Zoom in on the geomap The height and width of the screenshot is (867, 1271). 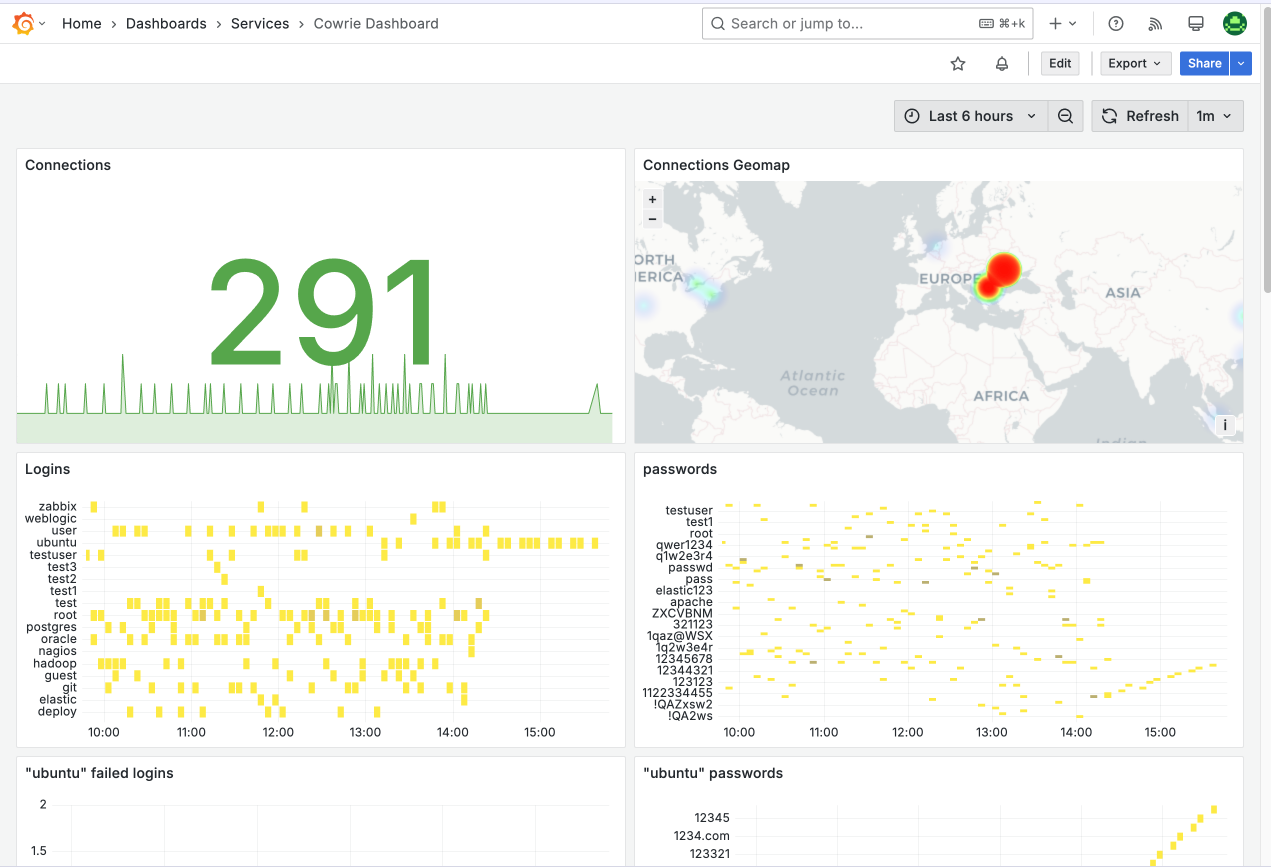click(x=653, y=199)
